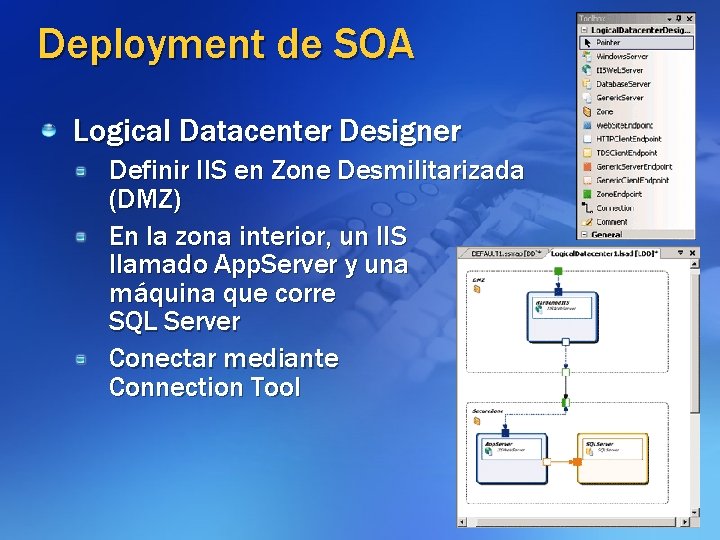
Task: Activate the LogicalDatacenter1.lsad tab
Action: (604, 253)
